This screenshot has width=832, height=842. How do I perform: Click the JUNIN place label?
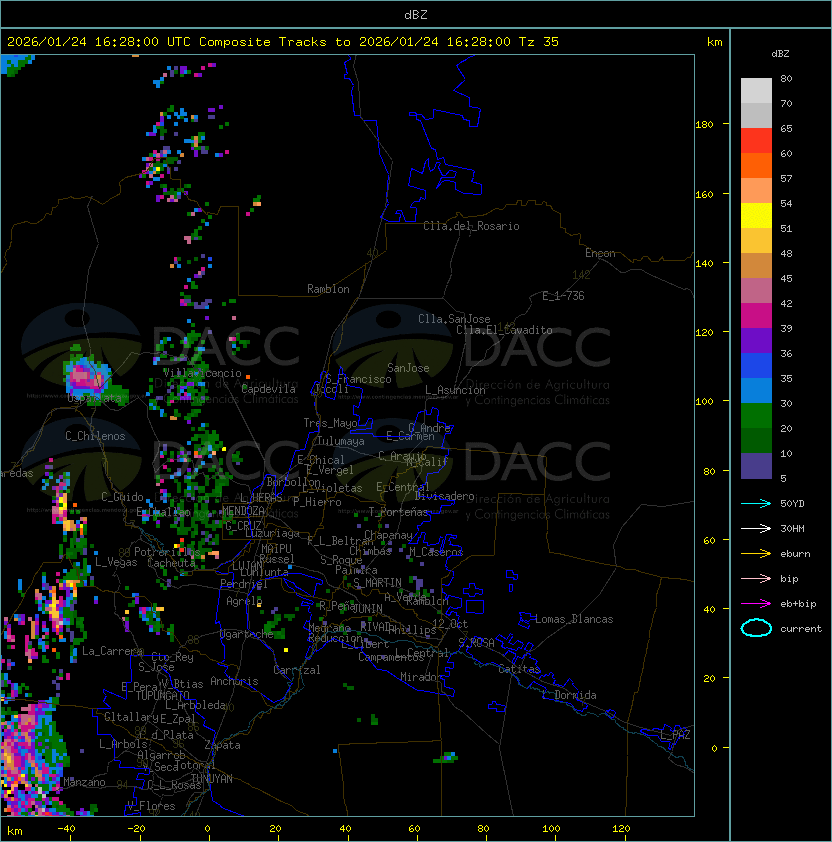[367, 608]
